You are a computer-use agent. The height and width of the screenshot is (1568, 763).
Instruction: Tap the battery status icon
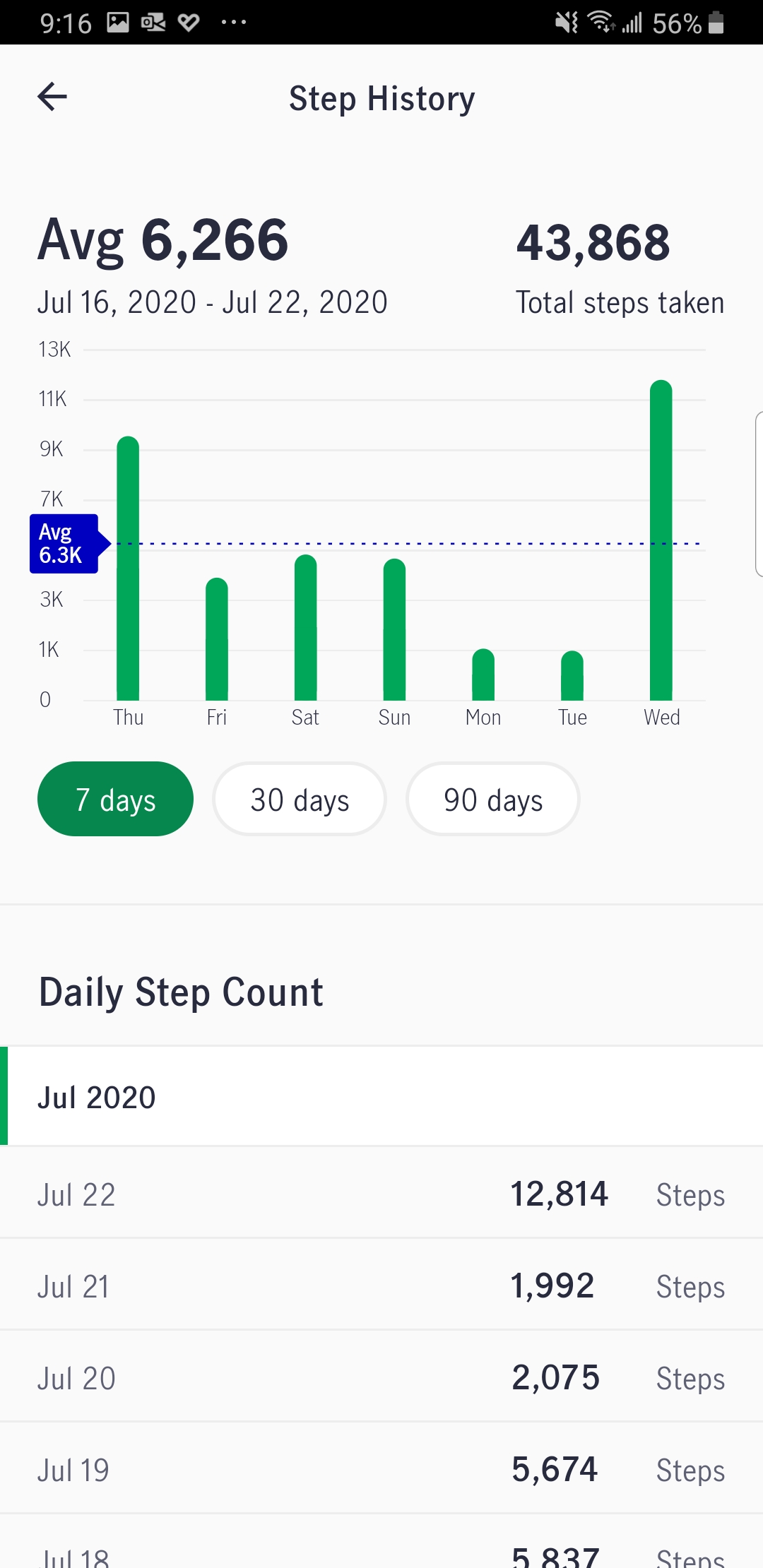[x=716, y=23]
